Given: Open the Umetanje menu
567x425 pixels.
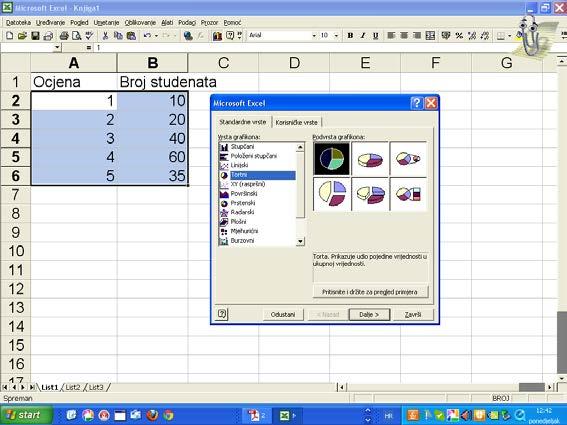Looking at the screenshot, I should (x=106, y=22).
